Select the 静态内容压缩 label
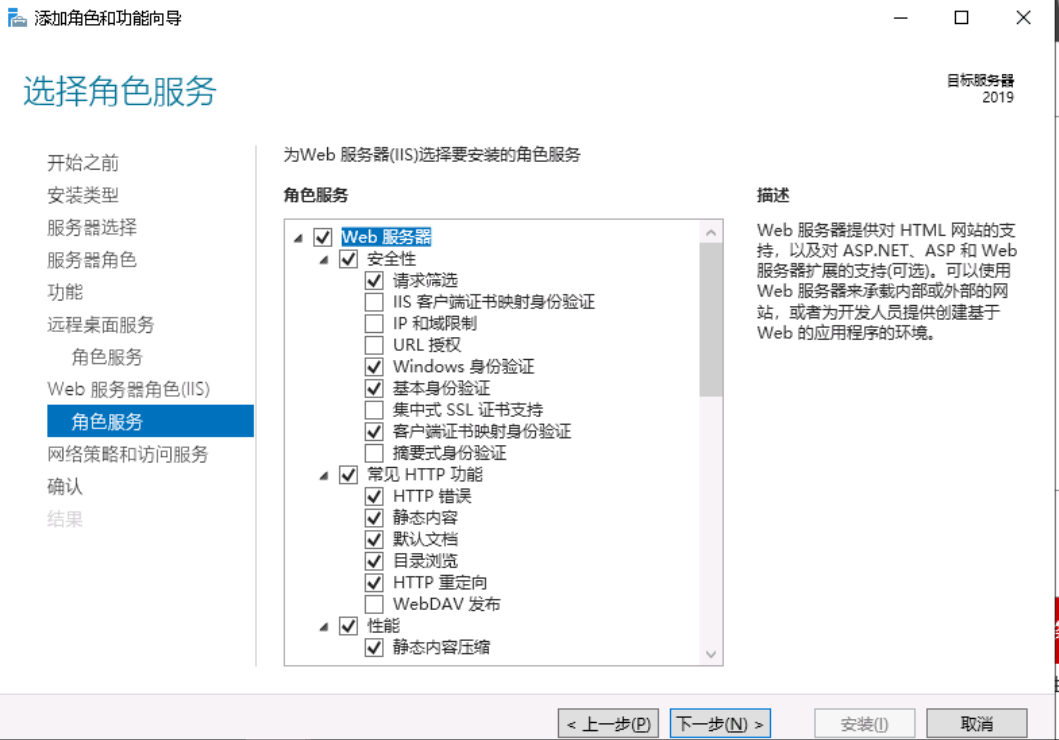The height and width of the screenshot is (740, 1059). [x=442, y=648]
